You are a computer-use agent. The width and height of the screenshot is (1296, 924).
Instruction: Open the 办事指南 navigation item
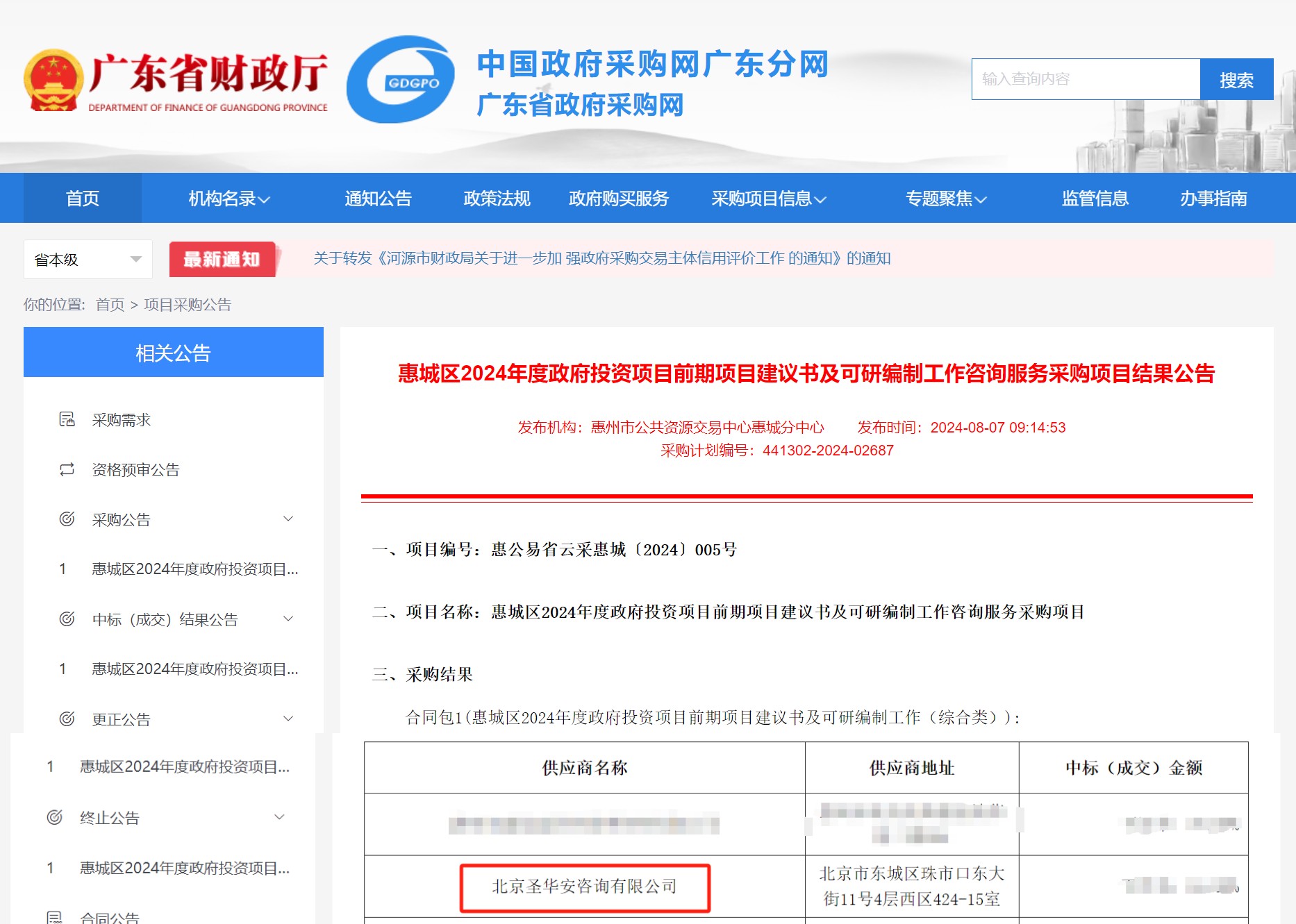(x=1213, y=199)
